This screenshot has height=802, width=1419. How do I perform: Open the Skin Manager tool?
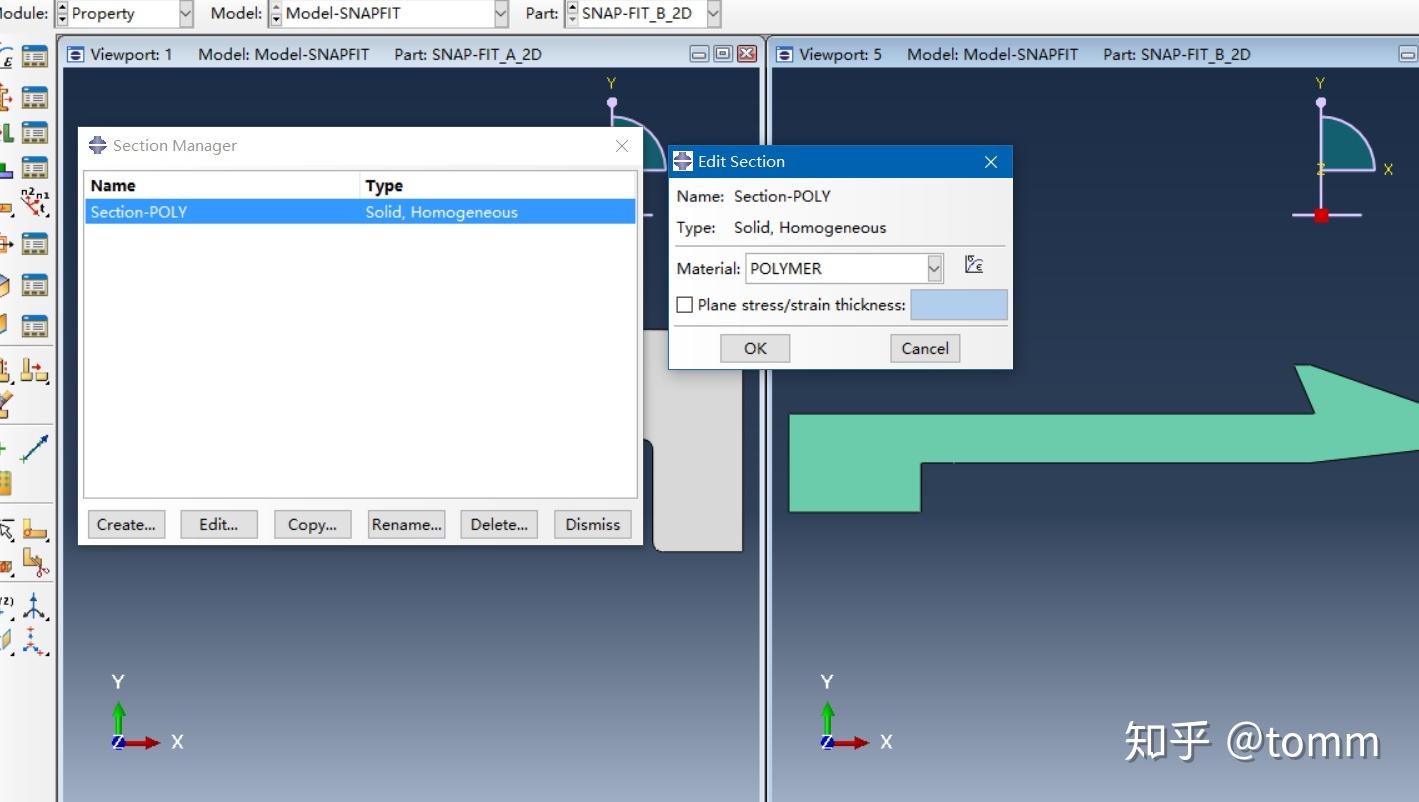tap(35, 286)
